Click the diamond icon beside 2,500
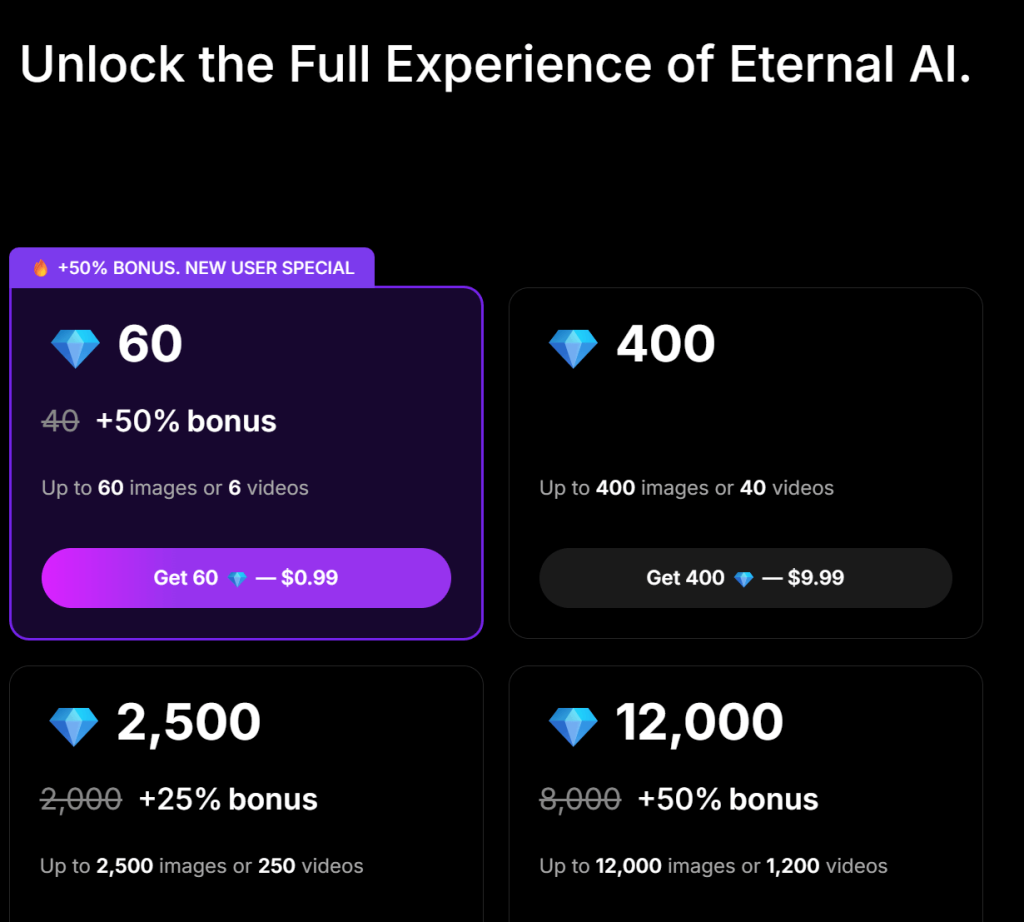Viewport: 1024px width, 922px height. (x=74, y=726)
